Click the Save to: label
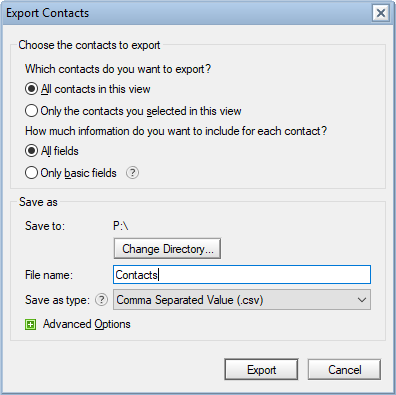Image resolution: width=396 pixels, height=395 pixels. click(x=45, y=226)
